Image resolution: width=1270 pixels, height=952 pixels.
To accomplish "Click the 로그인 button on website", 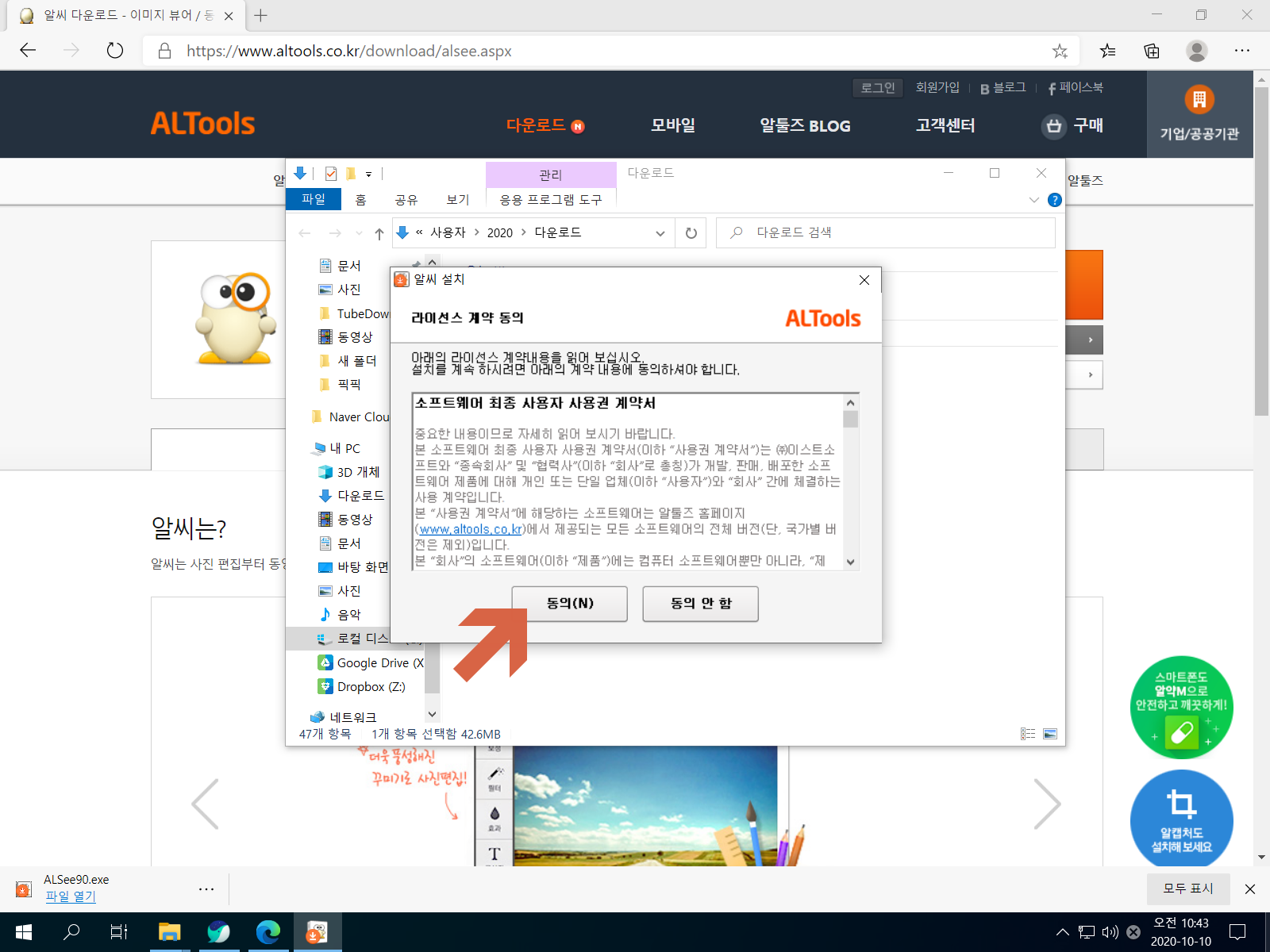I will 877,88.
